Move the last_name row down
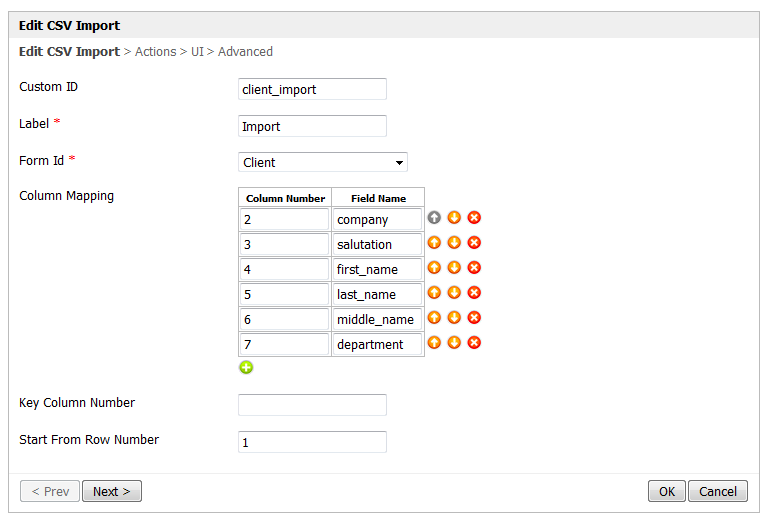 tap(454, 292)
